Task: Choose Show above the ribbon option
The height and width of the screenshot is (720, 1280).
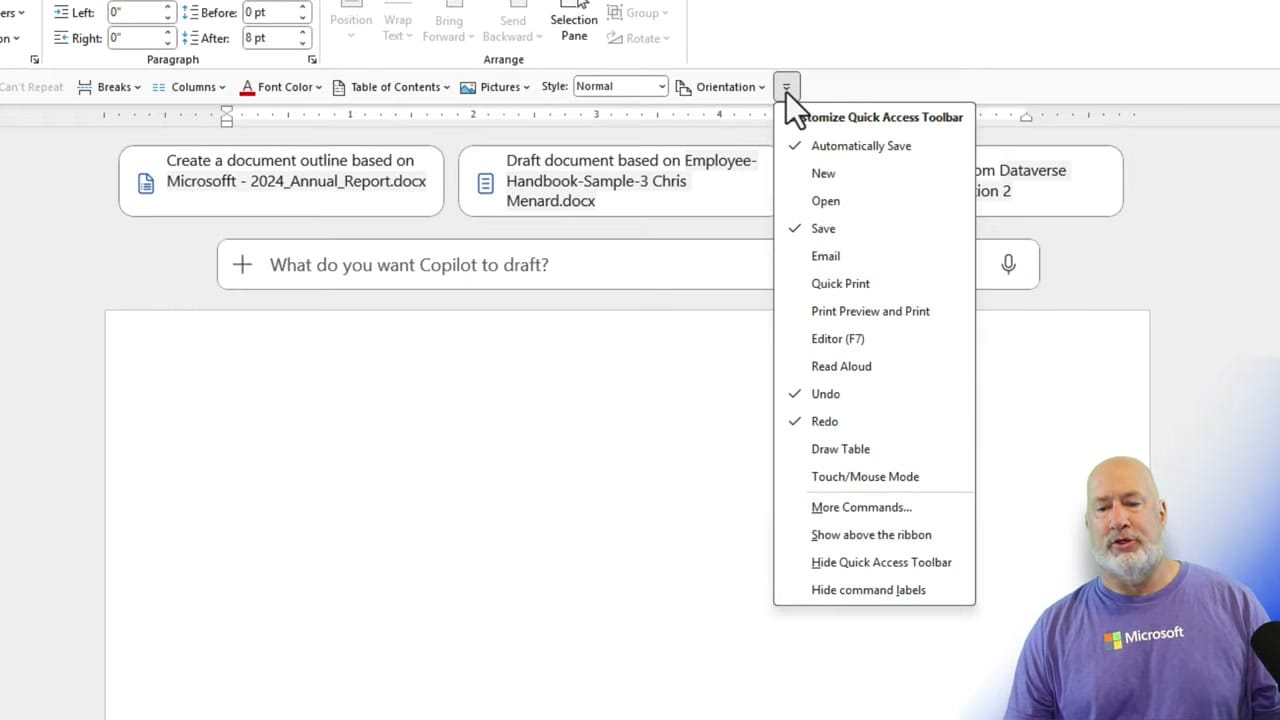Action: tap(871, 535)
